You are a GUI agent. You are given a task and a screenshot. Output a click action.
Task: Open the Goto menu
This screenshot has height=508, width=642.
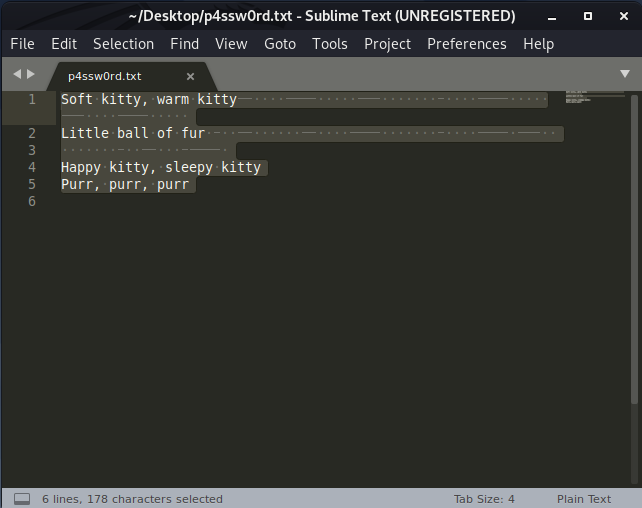(280, 44)
